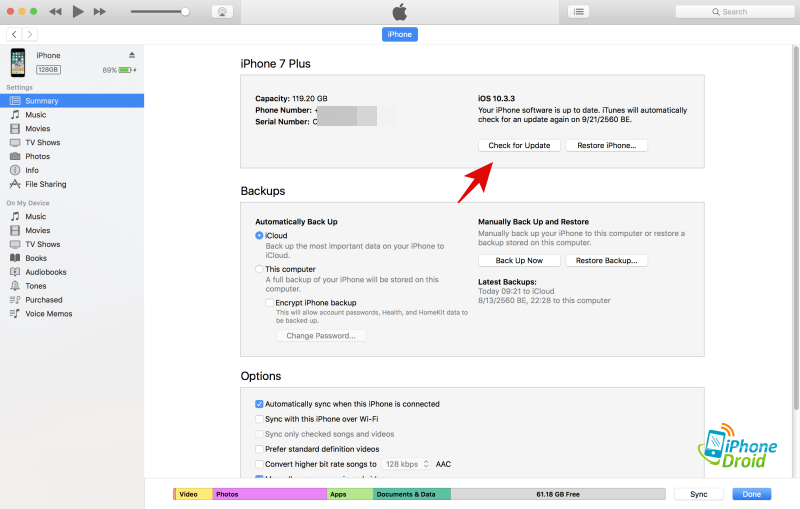Click the iPhone device thumbnail
Image resolution: width=800 pixels, height=509 pixels.
click(x=18, y=62)
